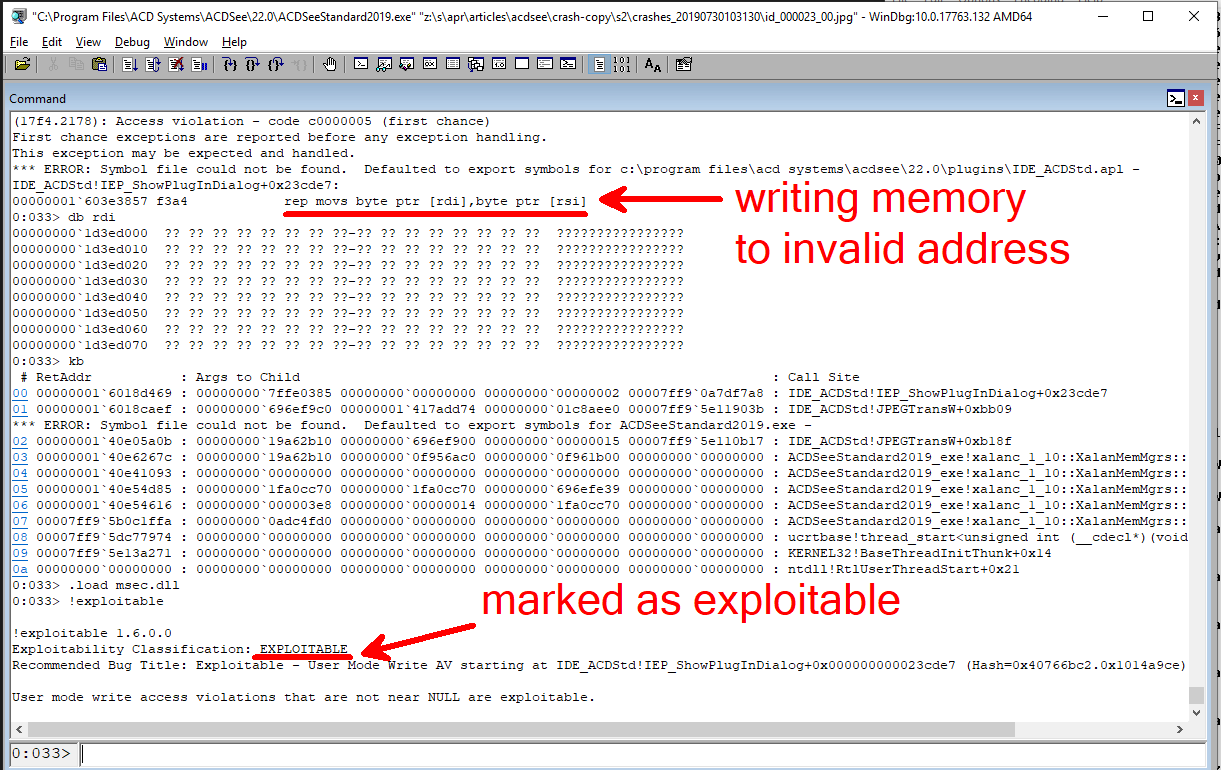
Task: Close the docked Command window
Action: click(x=1196, y=99)
